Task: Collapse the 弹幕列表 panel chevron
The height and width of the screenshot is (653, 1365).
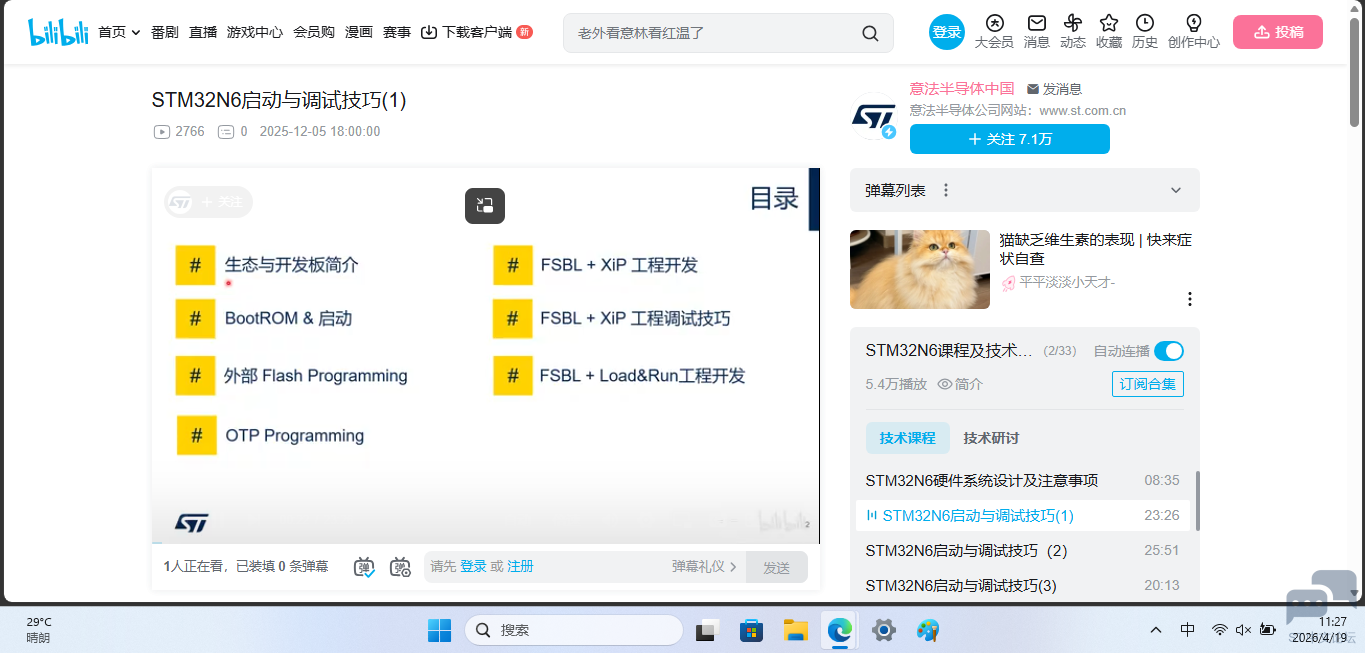Action: coord(1177,190)
